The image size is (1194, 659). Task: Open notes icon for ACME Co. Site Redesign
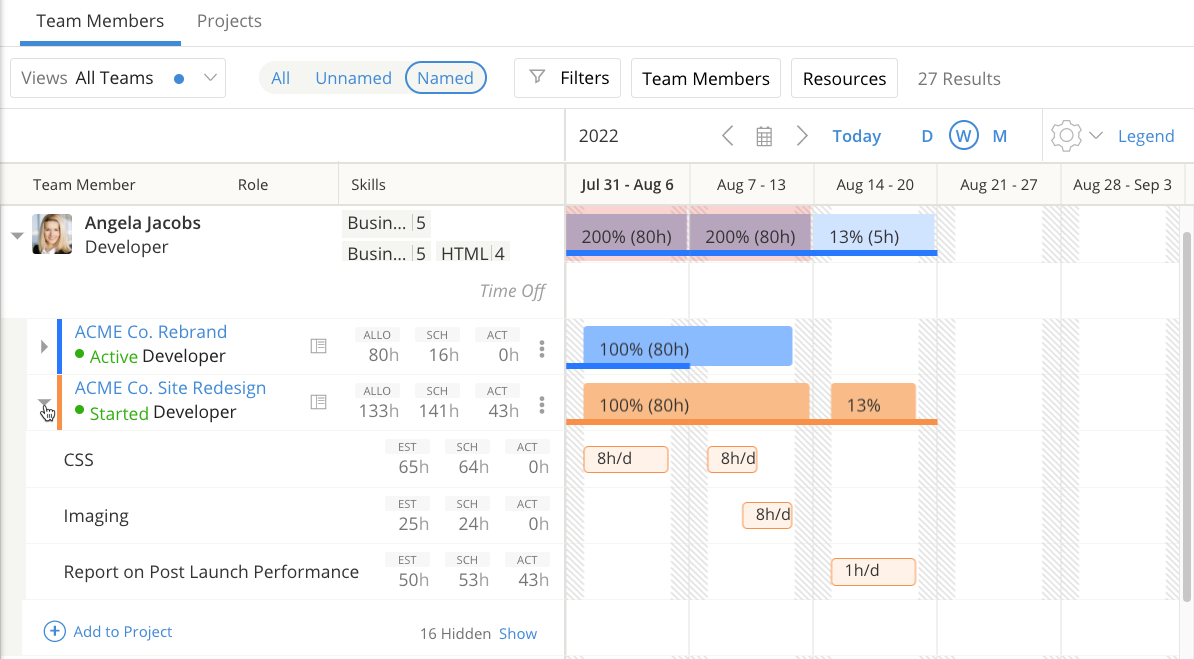[x=318, y=402]
